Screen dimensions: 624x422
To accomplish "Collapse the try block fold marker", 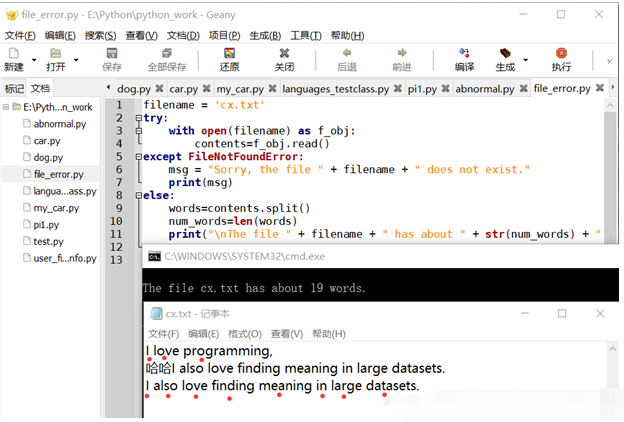I will coord(138,118).
